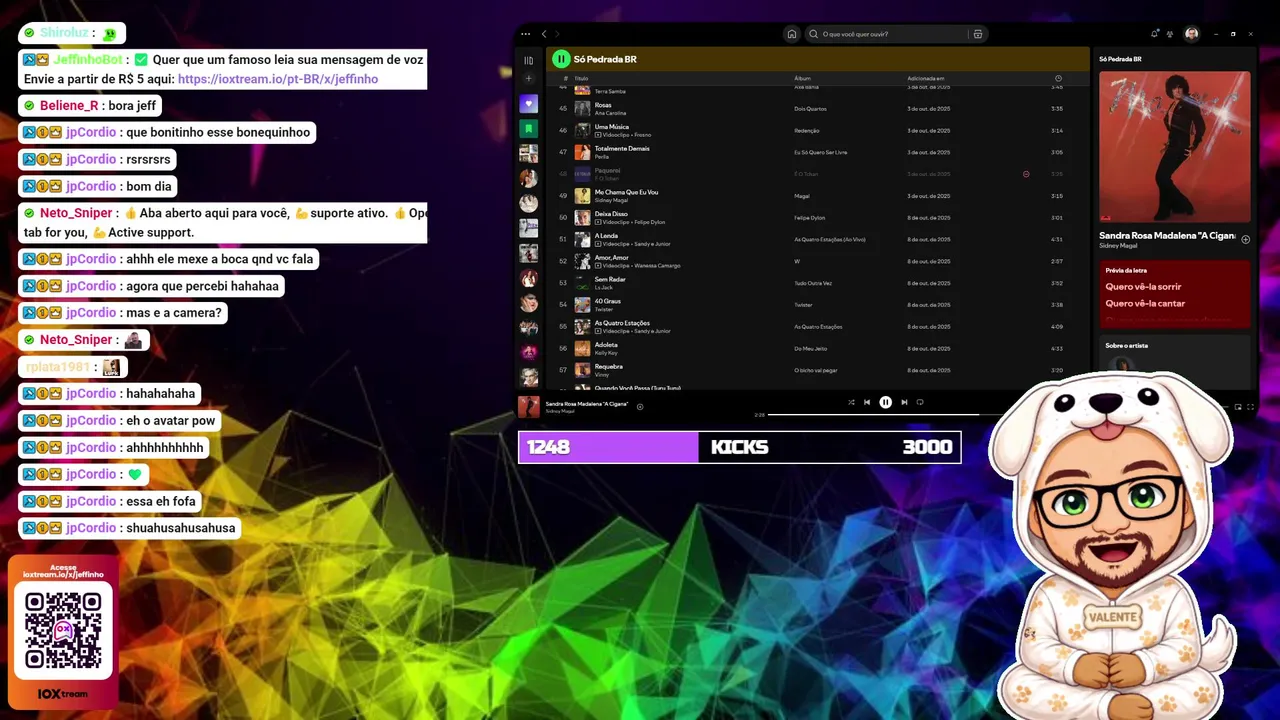Open the 'Só Pedrada BR' title in the right panel

(x=1120, y=59)
